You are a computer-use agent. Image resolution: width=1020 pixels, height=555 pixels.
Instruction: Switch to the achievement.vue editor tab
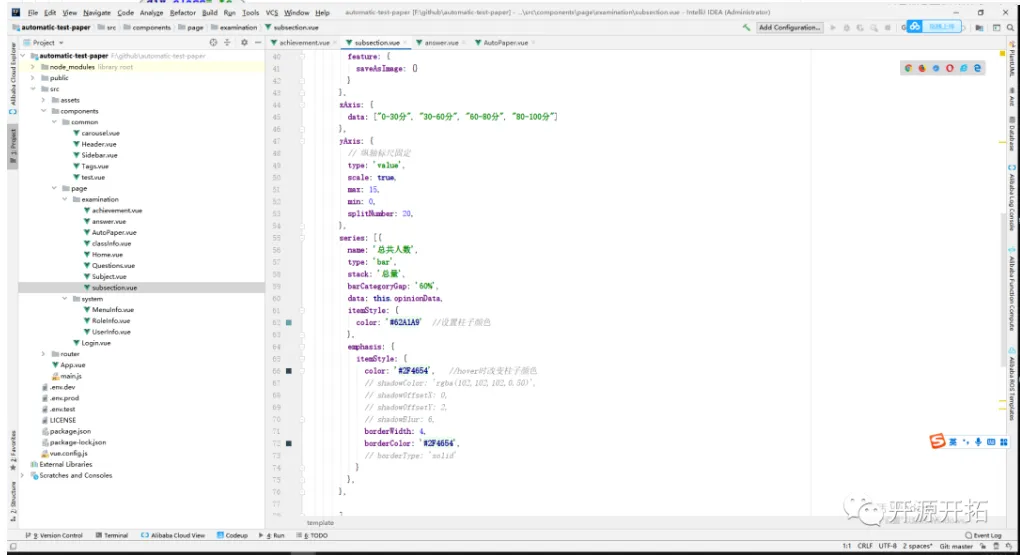304,43
